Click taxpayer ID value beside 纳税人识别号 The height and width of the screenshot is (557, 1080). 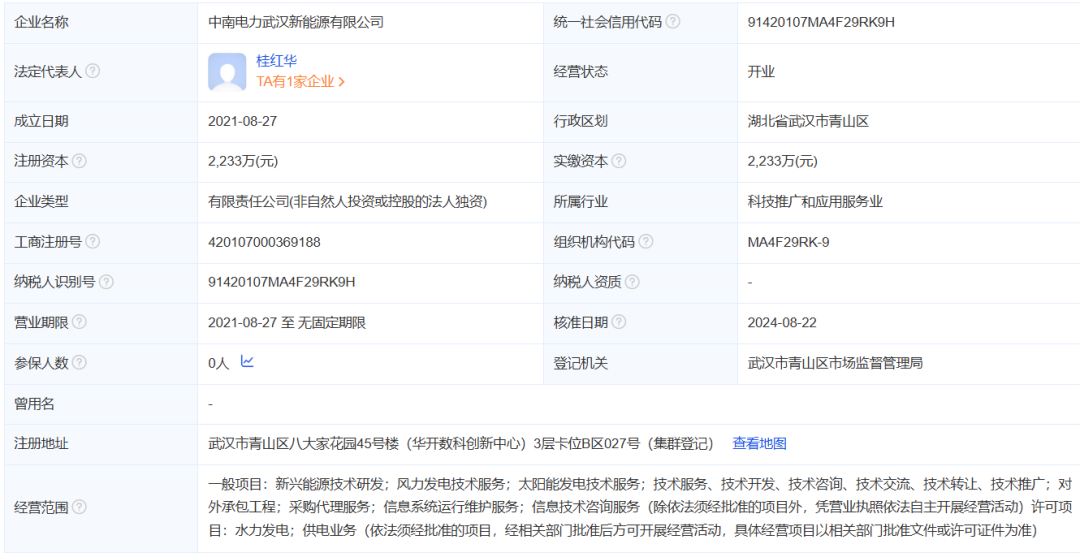point(281,282)
